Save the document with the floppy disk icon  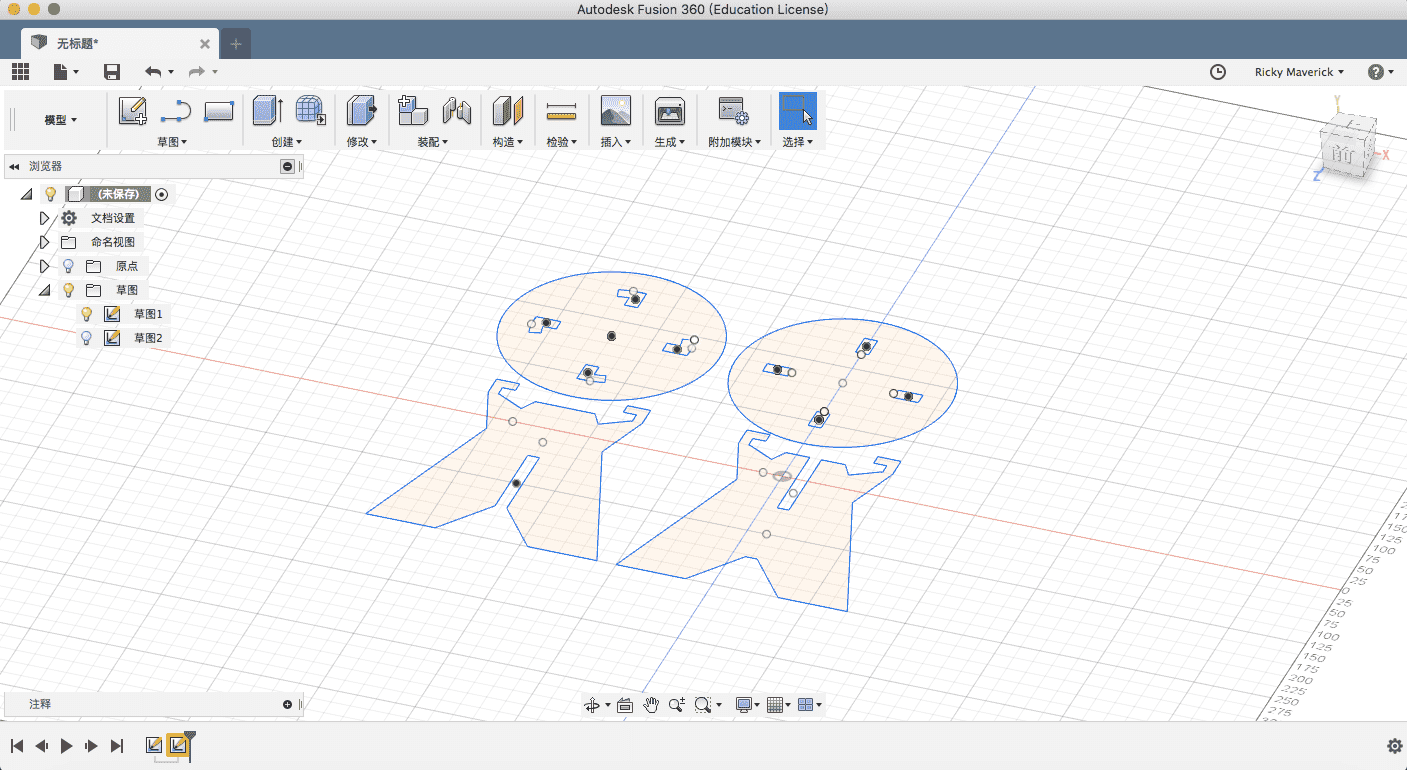click(x=112, y=71)
